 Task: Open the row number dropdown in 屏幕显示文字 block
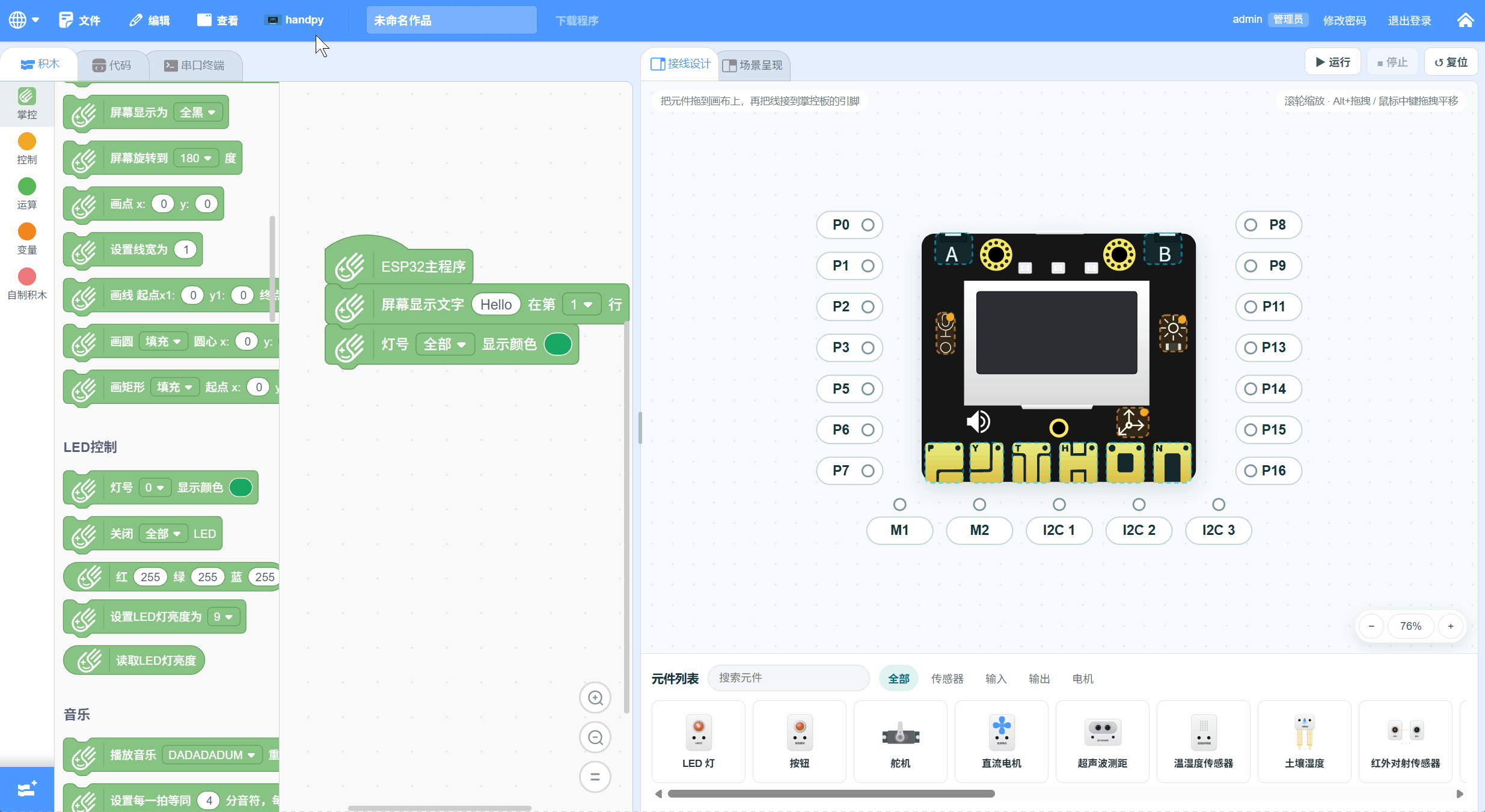coord(581,305)
